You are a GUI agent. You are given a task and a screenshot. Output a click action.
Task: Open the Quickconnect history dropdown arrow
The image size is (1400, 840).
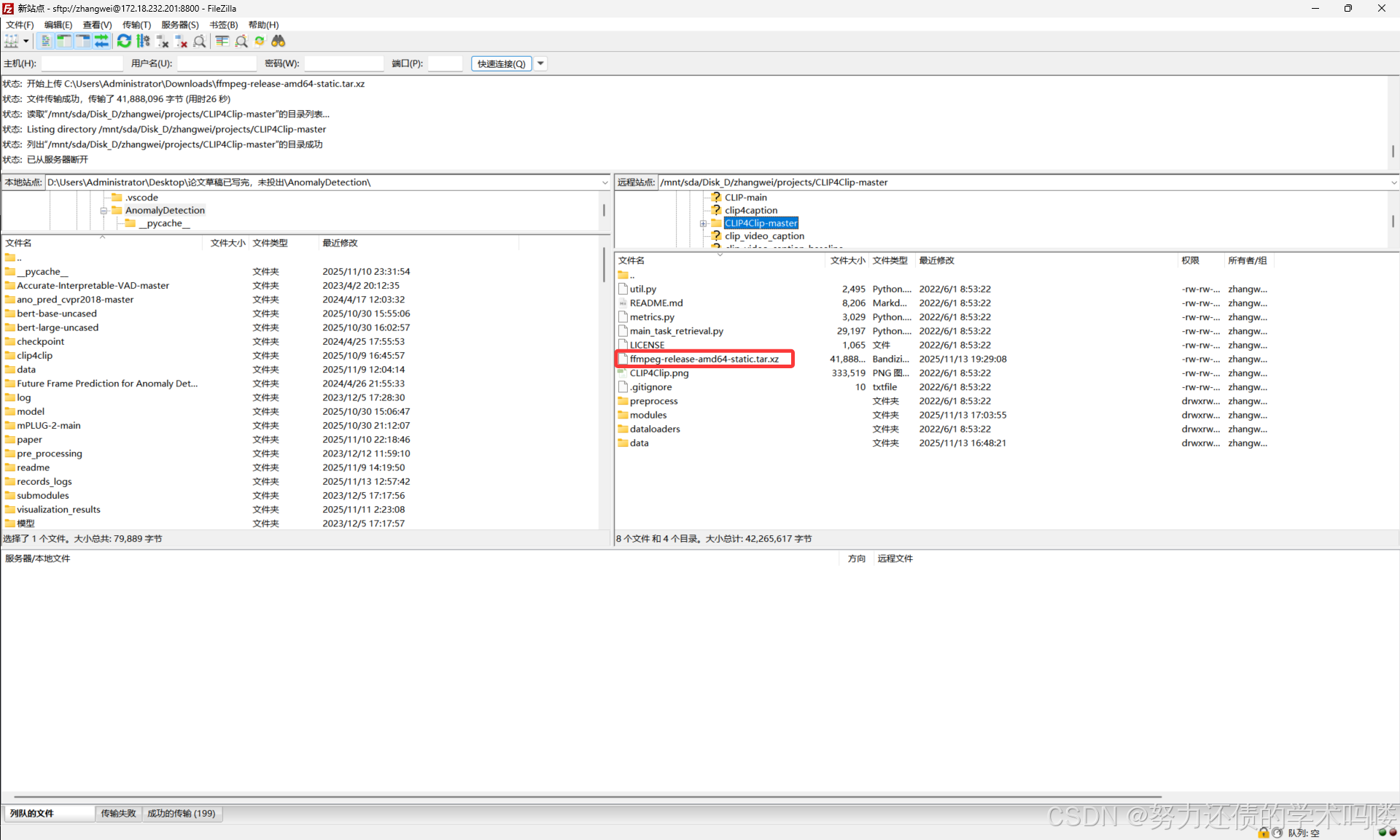[x=541, y=63]
